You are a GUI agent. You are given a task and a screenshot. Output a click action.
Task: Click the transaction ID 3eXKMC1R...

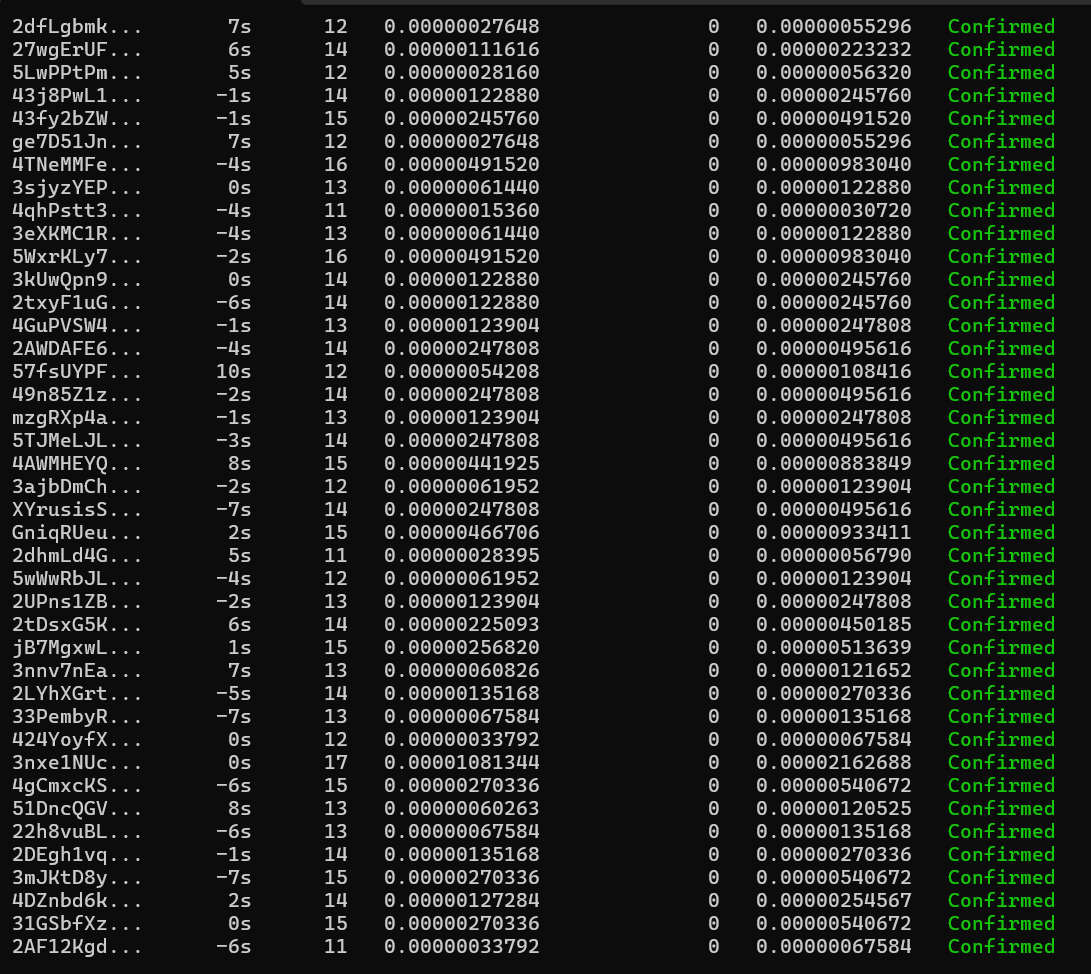(x=77, y=233)
